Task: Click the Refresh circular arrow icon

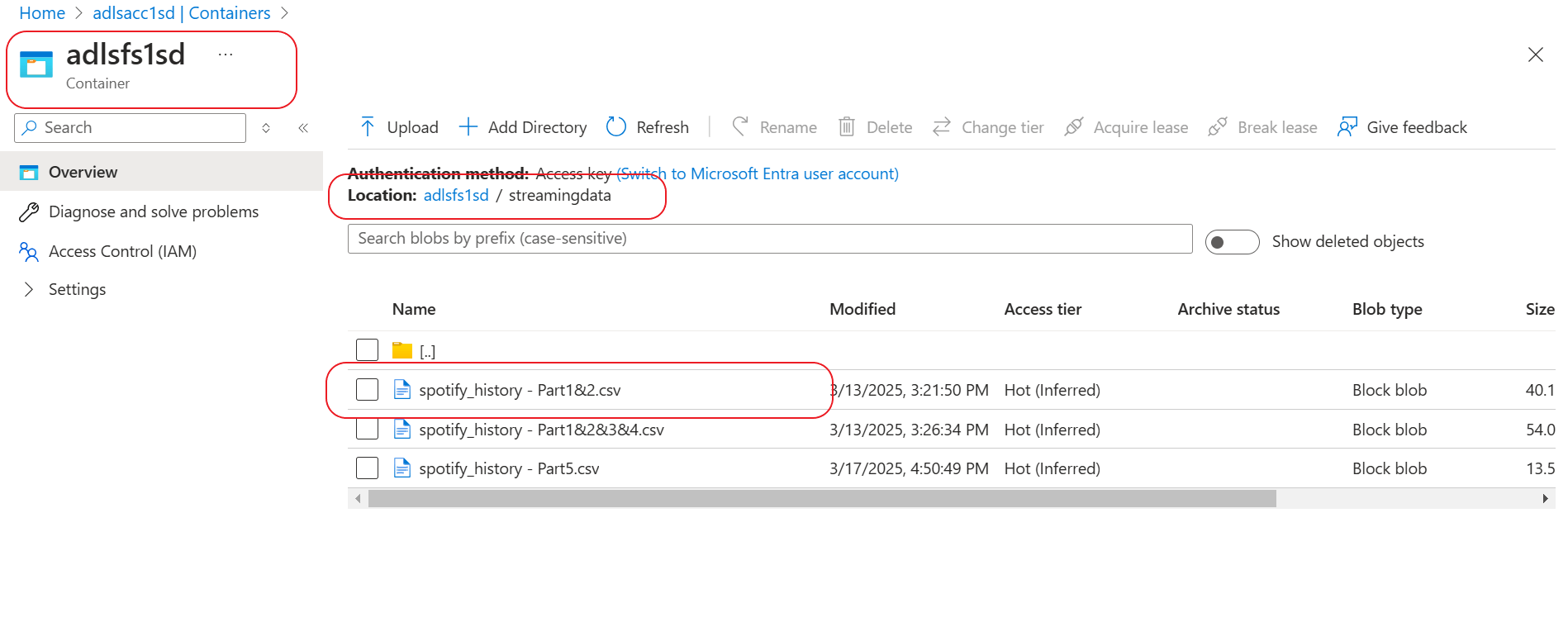Action: click(x=616, y=127)
